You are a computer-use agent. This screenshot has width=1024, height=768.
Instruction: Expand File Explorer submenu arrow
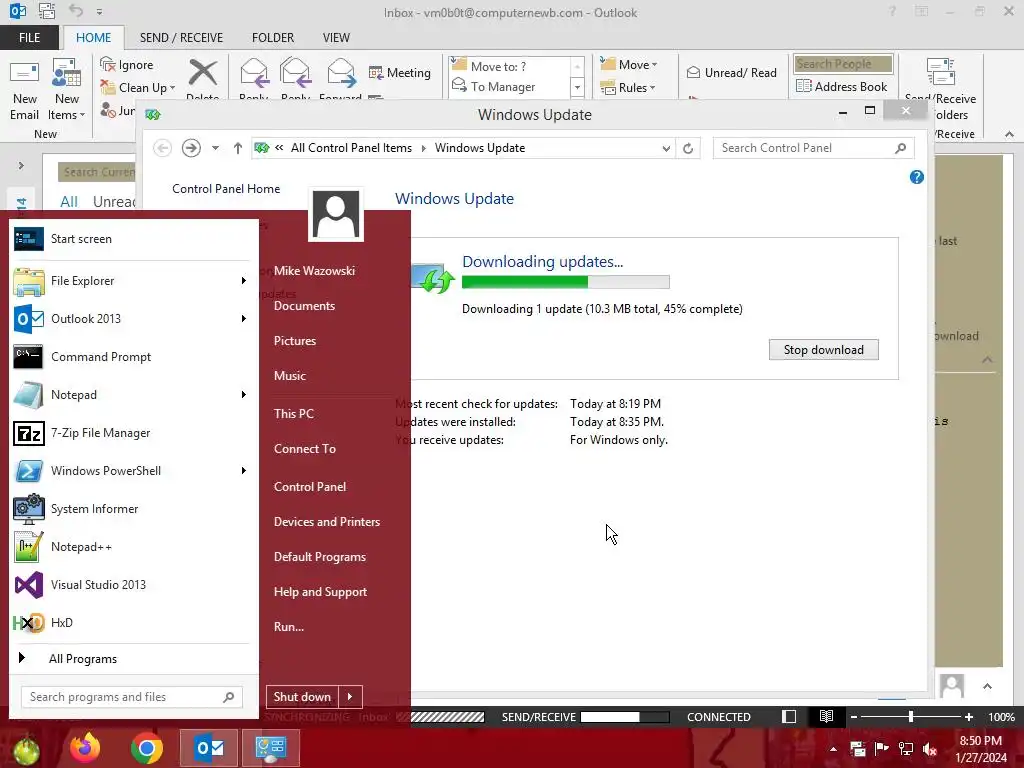pyautogui.click(x=244, y=281)
